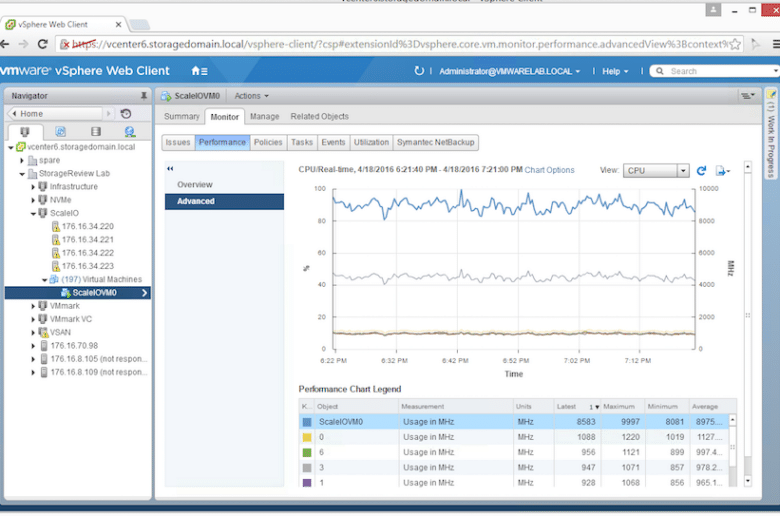The image size is (780, 516).
Task: Open Symantec NetBackup sub-tab
Action: pos(435,142)
